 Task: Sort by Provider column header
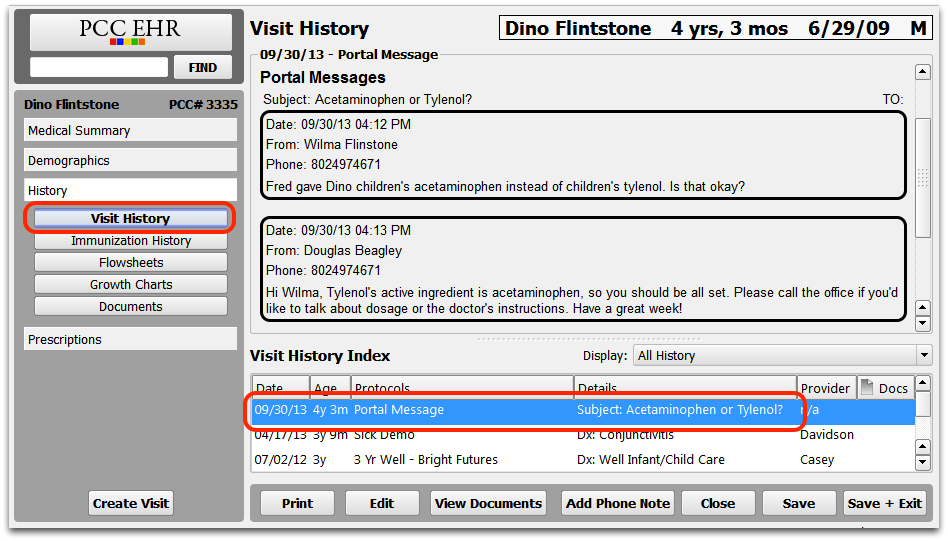826,387
